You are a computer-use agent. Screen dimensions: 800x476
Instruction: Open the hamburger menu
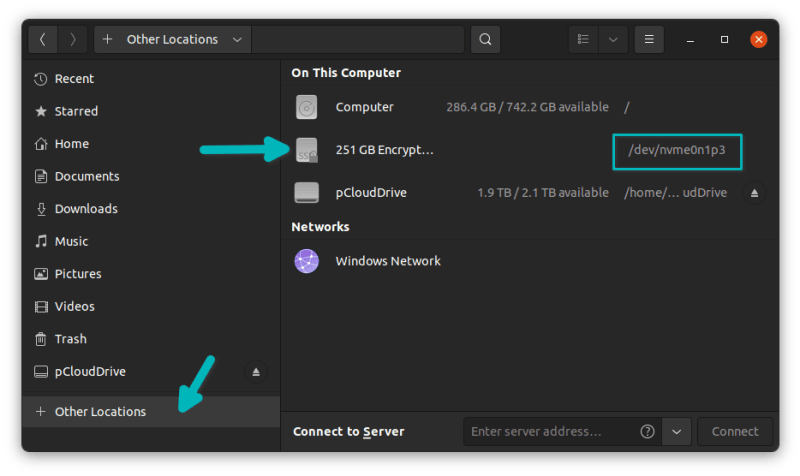coord(649,40)
